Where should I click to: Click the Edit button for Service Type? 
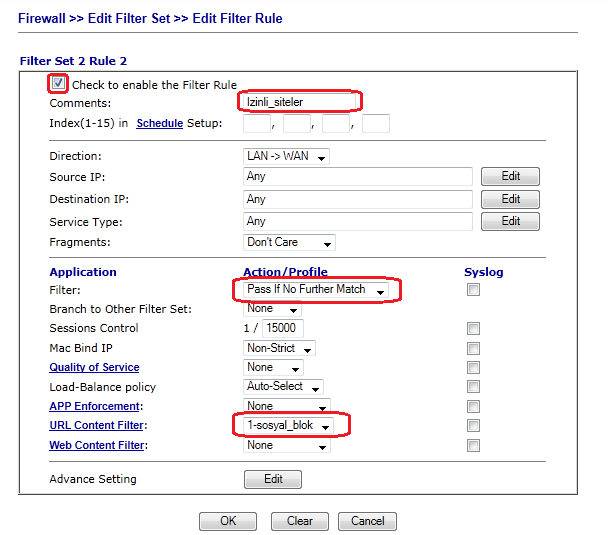point(510,221)
